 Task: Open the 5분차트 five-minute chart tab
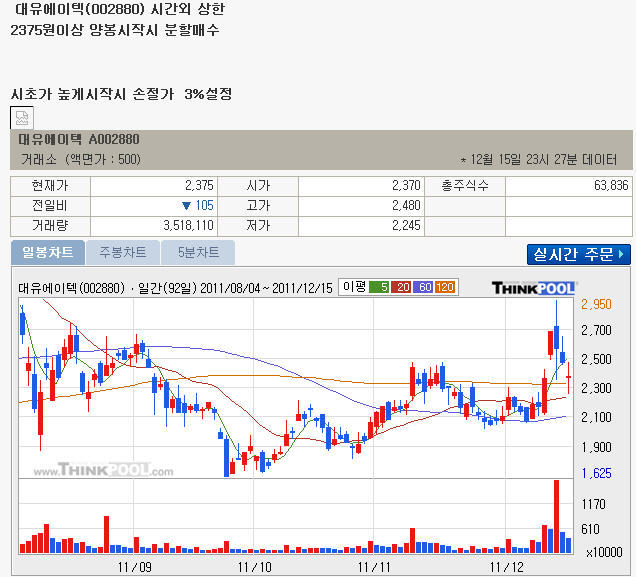pyautogui.click(x=198, y=252)
